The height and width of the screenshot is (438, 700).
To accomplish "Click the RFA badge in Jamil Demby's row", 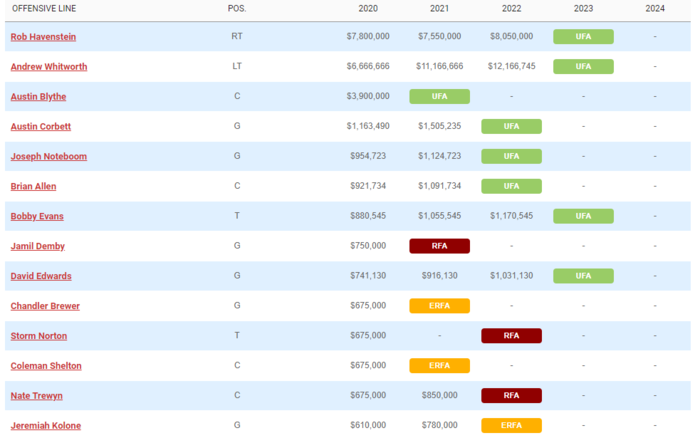I will coord(439,246).
